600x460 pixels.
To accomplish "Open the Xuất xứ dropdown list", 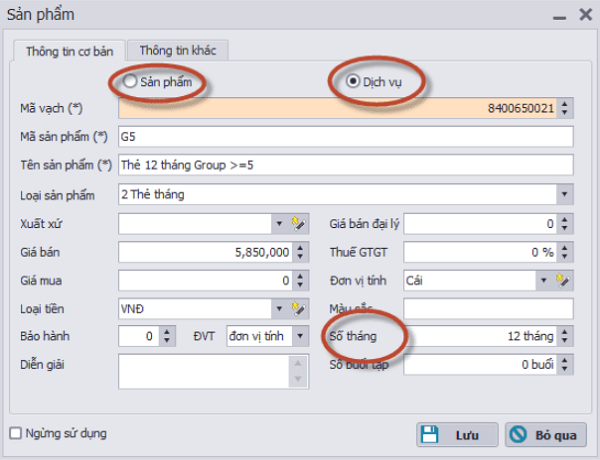I will (278, 223).
